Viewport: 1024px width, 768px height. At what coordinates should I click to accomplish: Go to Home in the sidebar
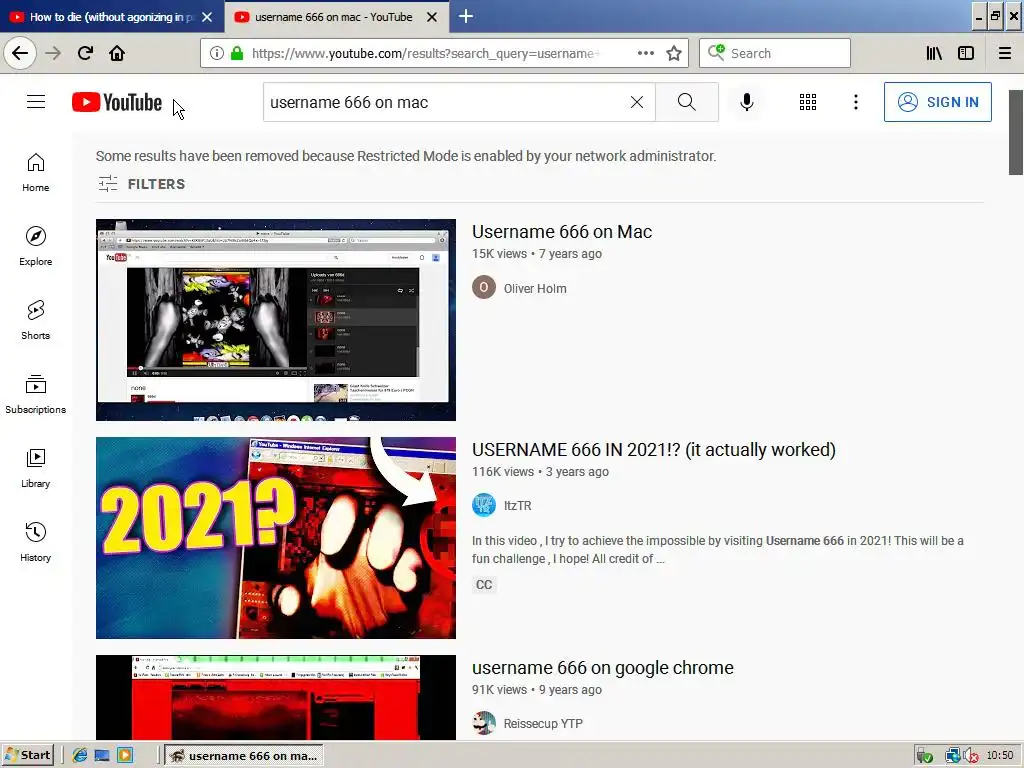(x=36, y=172)
